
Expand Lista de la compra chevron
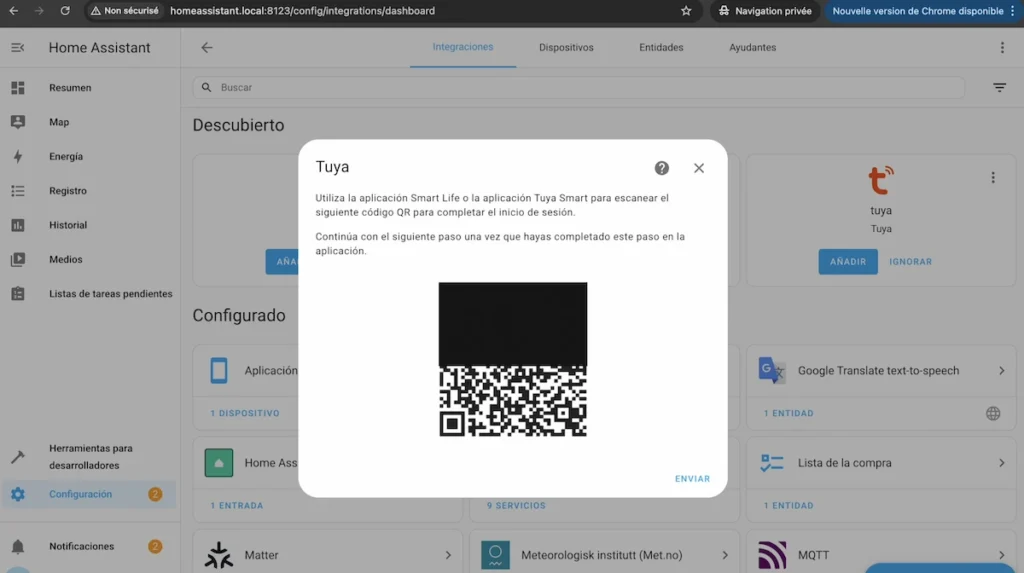[x=1001, y=463]
